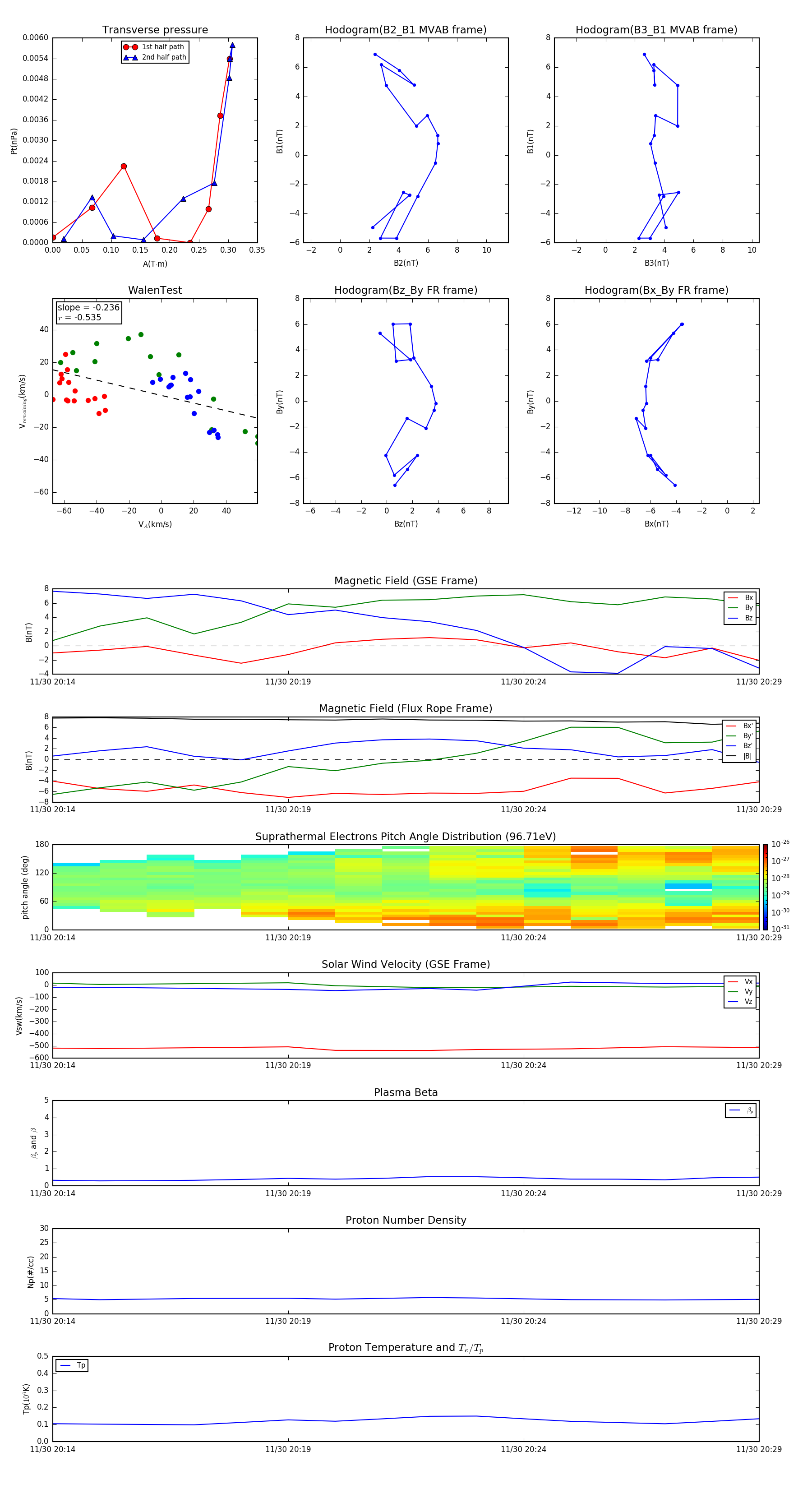Click the "Bx(nT)" x-axis label
The image size is (812, 1489).
point(656,524)
